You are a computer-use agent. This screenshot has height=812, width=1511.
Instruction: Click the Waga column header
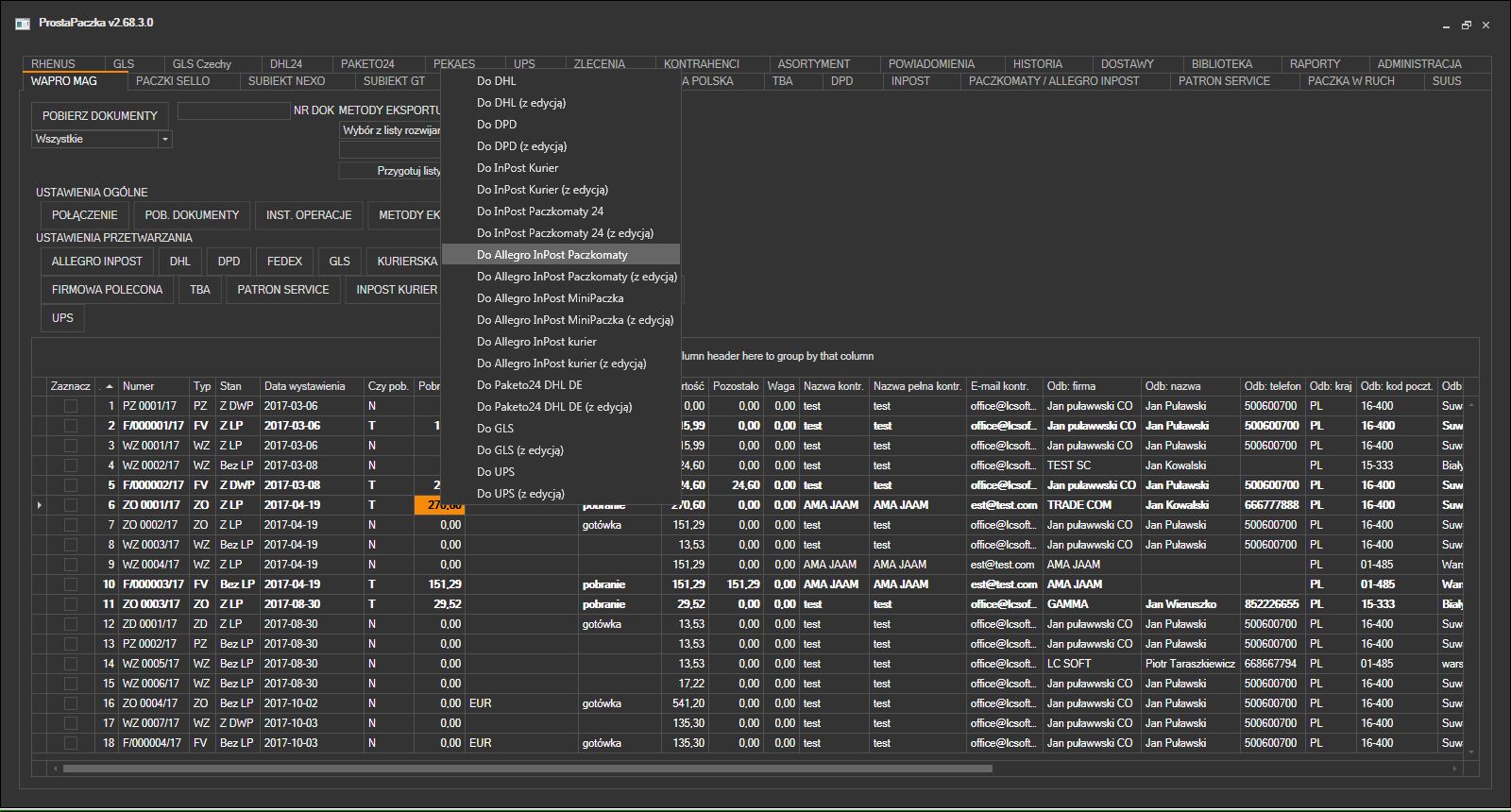(x=781, y=386)
